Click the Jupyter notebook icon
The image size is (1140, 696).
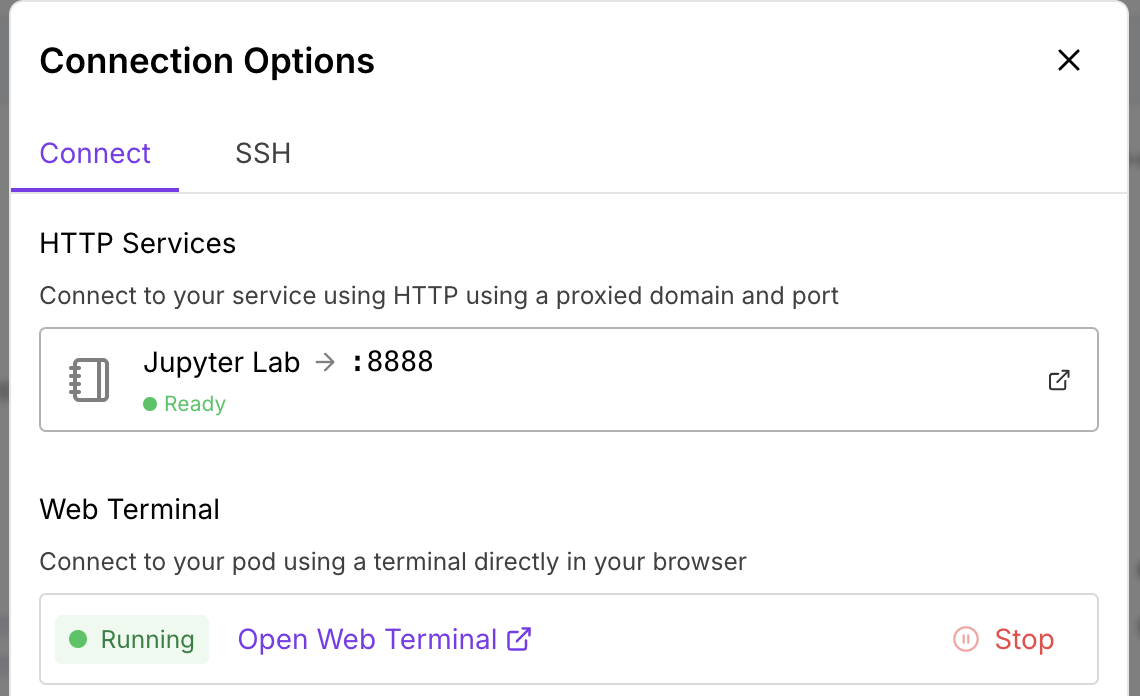click(x=89, y=380)
